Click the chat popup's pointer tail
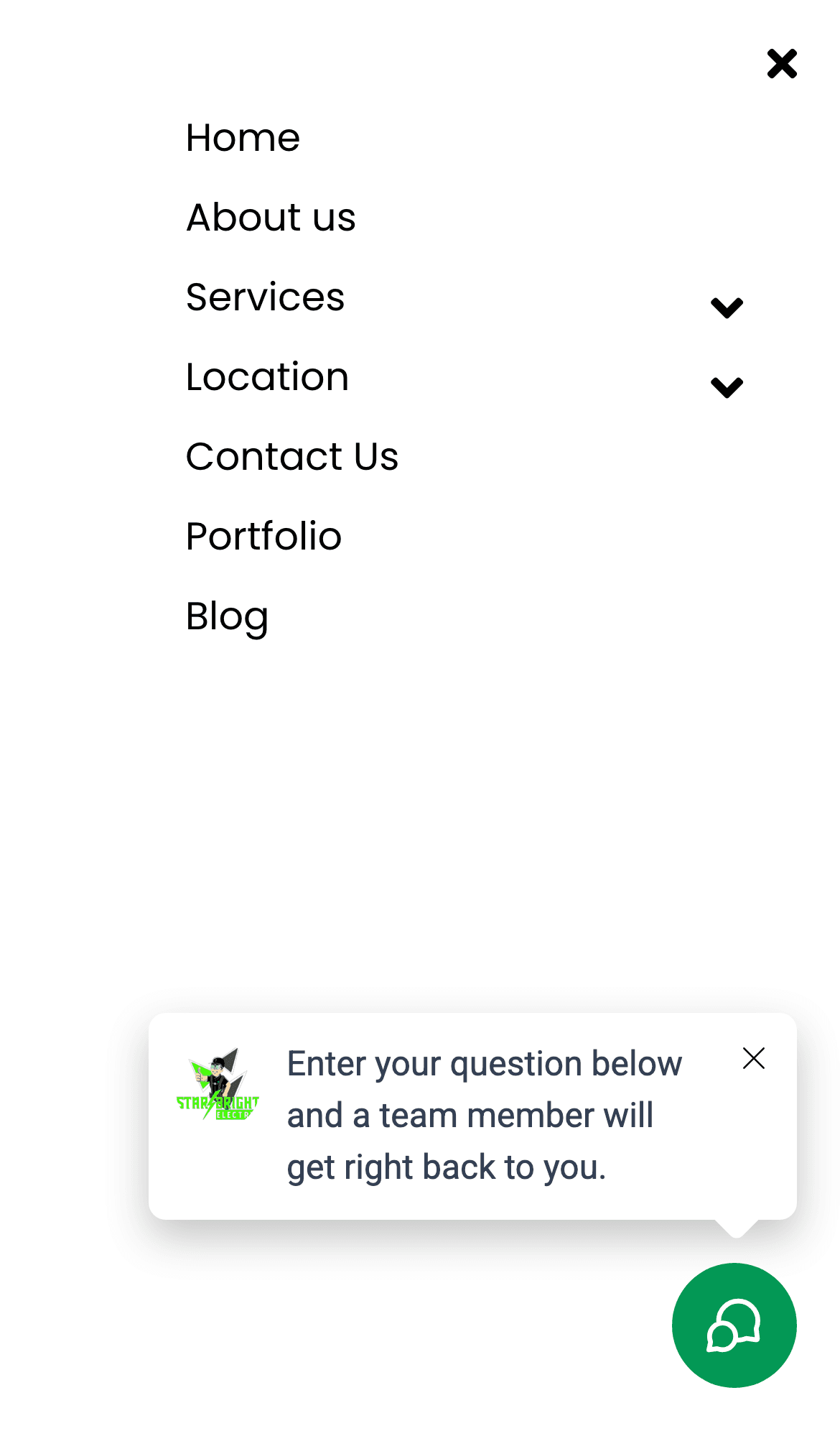Image resolution: width=840 pixels, height=1431 pixels. coord(735,1228)
